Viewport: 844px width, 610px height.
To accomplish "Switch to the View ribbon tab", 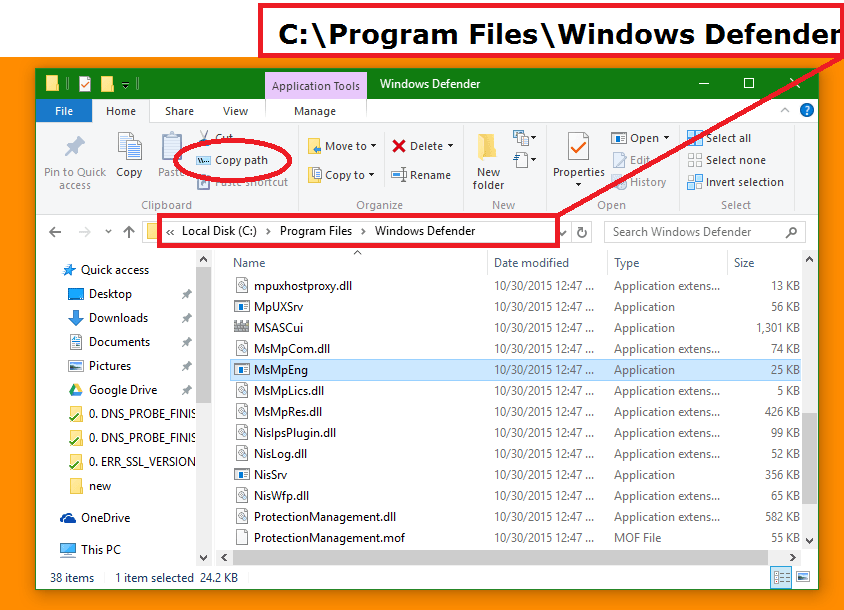I will coord(235,111).
